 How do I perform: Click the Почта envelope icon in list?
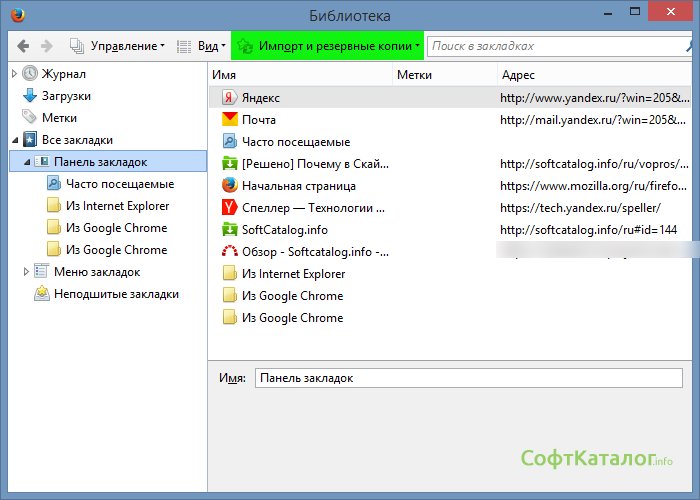pos(228,120)
